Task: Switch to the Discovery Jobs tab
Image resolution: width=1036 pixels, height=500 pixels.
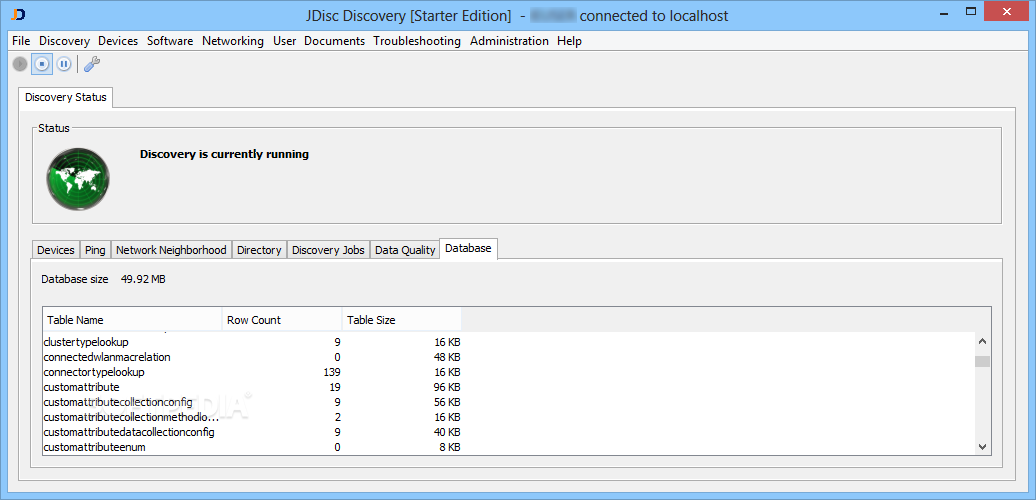Action: pyautogui.click(x=328, y=250)
